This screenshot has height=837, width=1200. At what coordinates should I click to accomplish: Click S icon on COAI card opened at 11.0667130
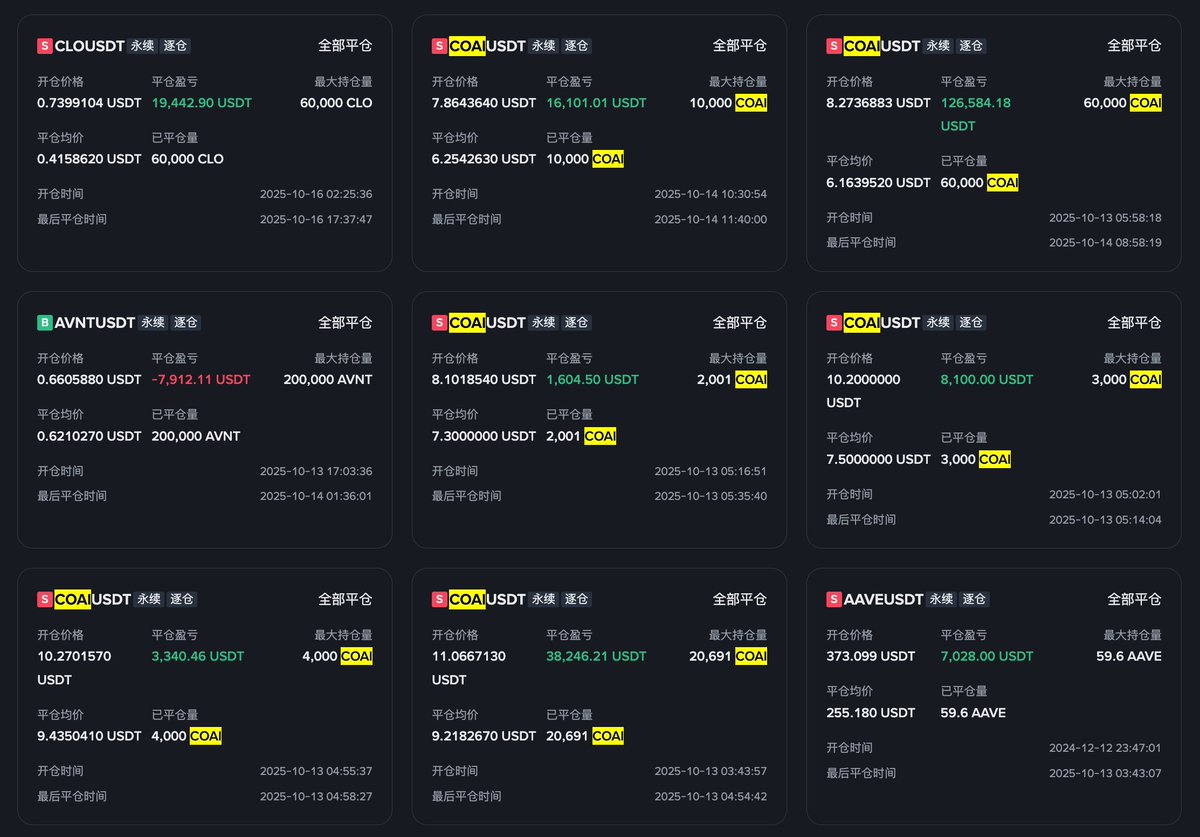[439, 599]
